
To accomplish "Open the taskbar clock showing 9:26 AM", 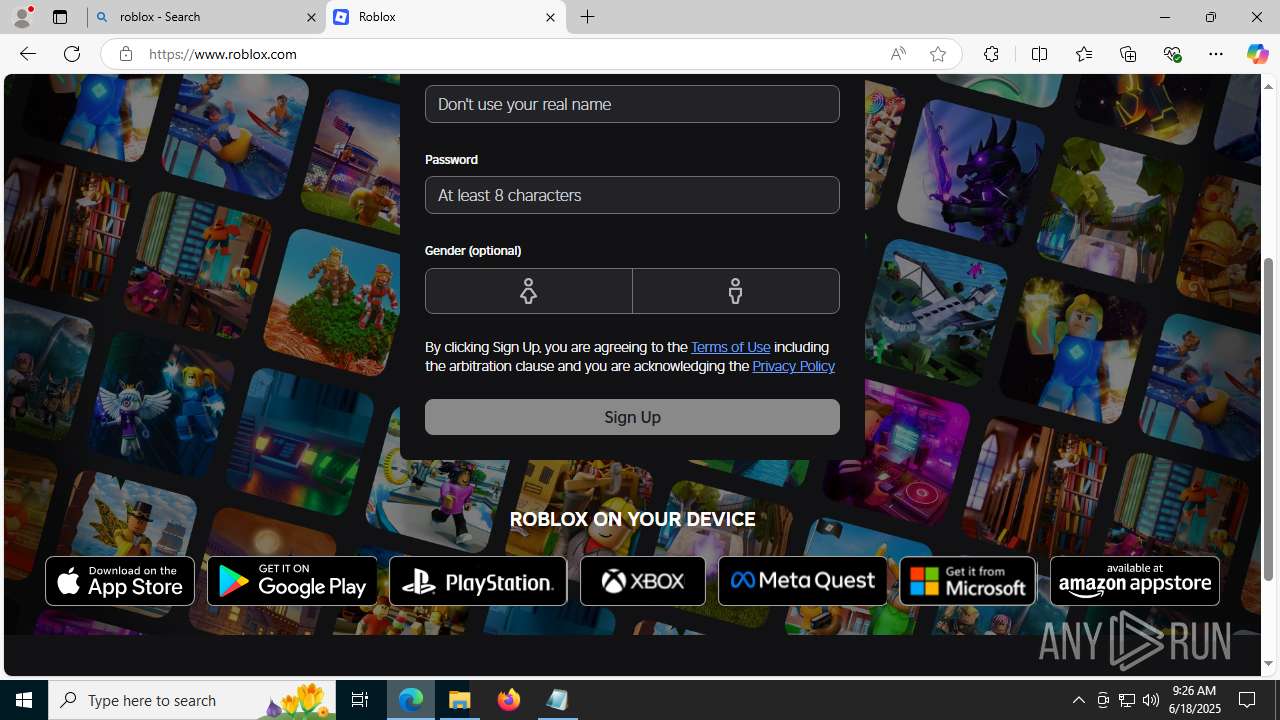I will coord(1193,700).
